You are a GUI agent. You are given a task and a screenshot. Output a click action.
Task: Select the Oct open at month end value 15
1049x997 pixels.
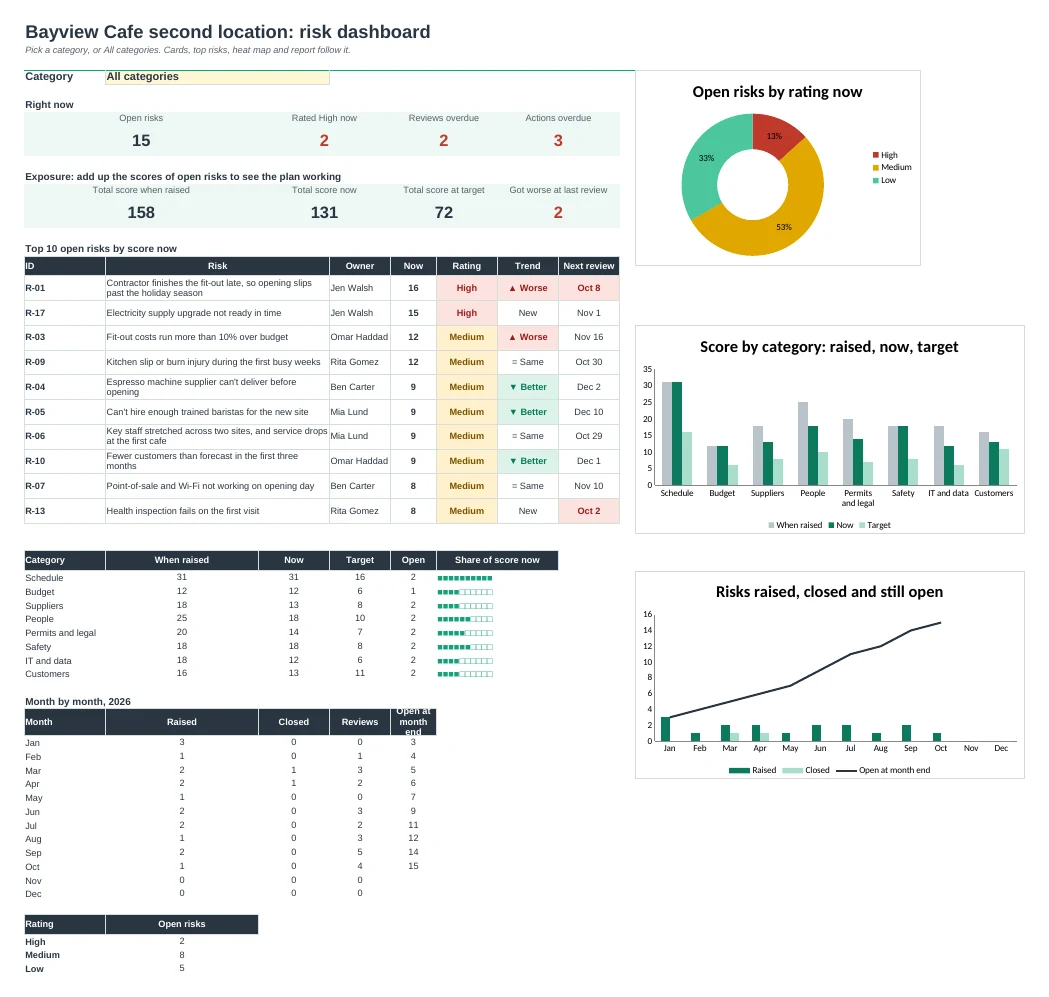(413, 867)
